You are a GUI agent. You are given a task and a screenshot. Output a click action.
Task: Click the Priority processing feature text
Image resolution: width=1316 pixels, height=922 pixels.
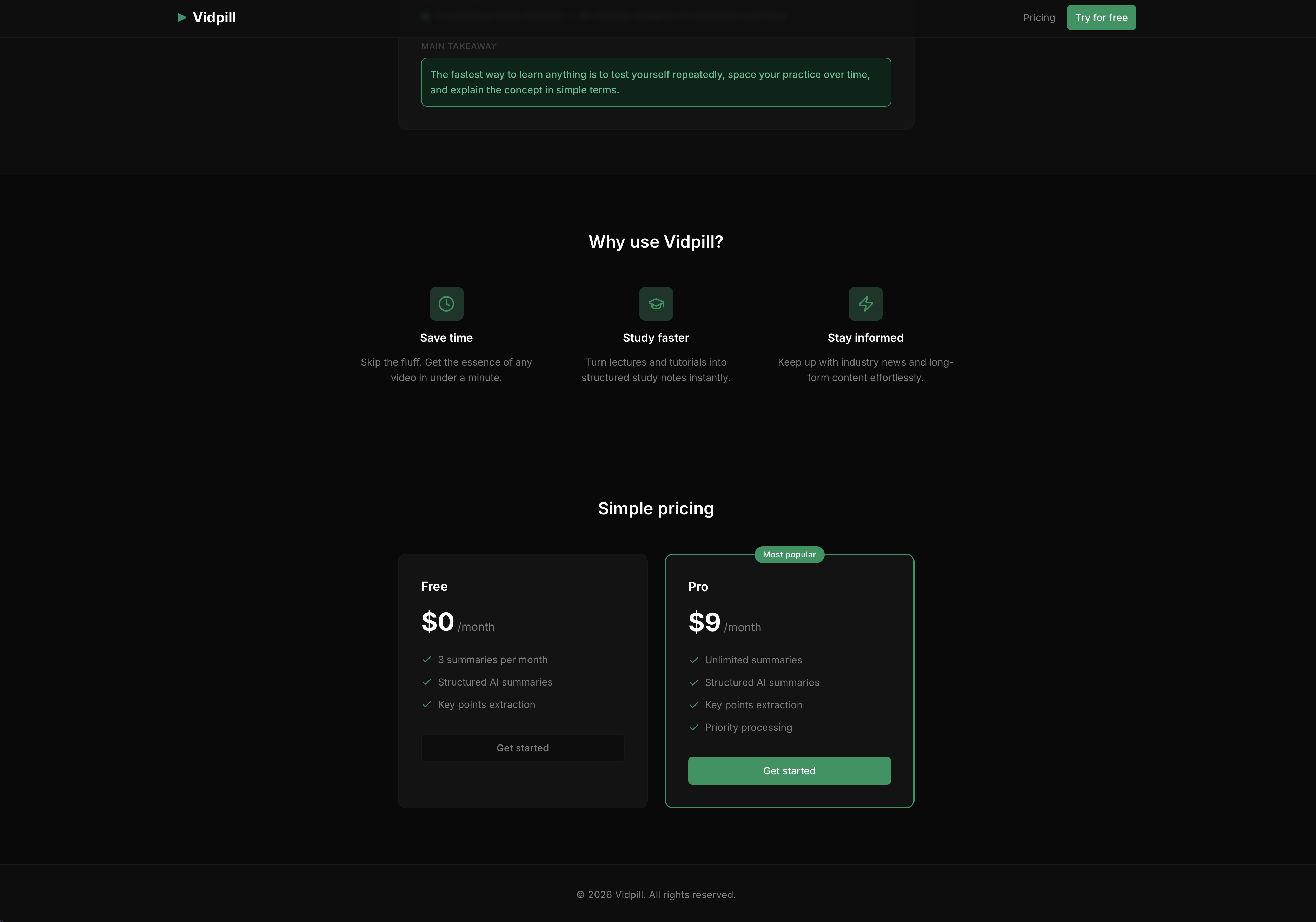pyautogui.click(x=749, y=727)
